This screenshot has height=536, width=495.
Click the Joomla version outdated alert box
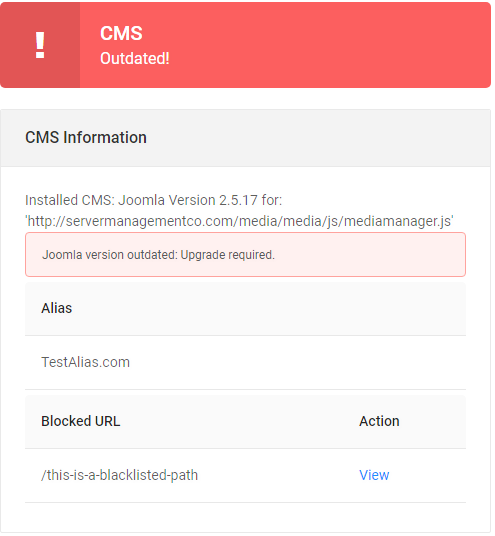(x=245, y=255)
